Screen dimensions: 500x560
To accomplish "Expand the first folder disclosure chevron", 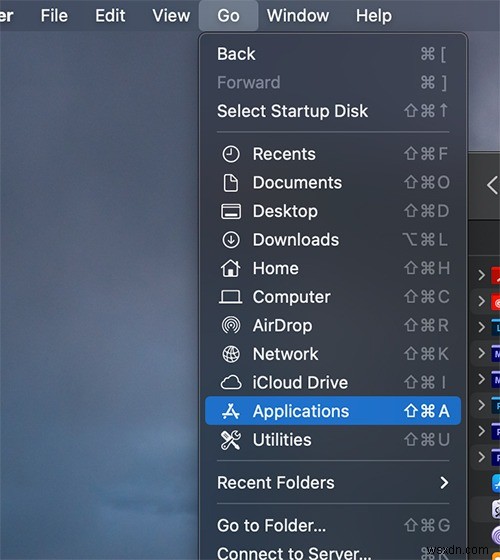I will coord(481,275).
